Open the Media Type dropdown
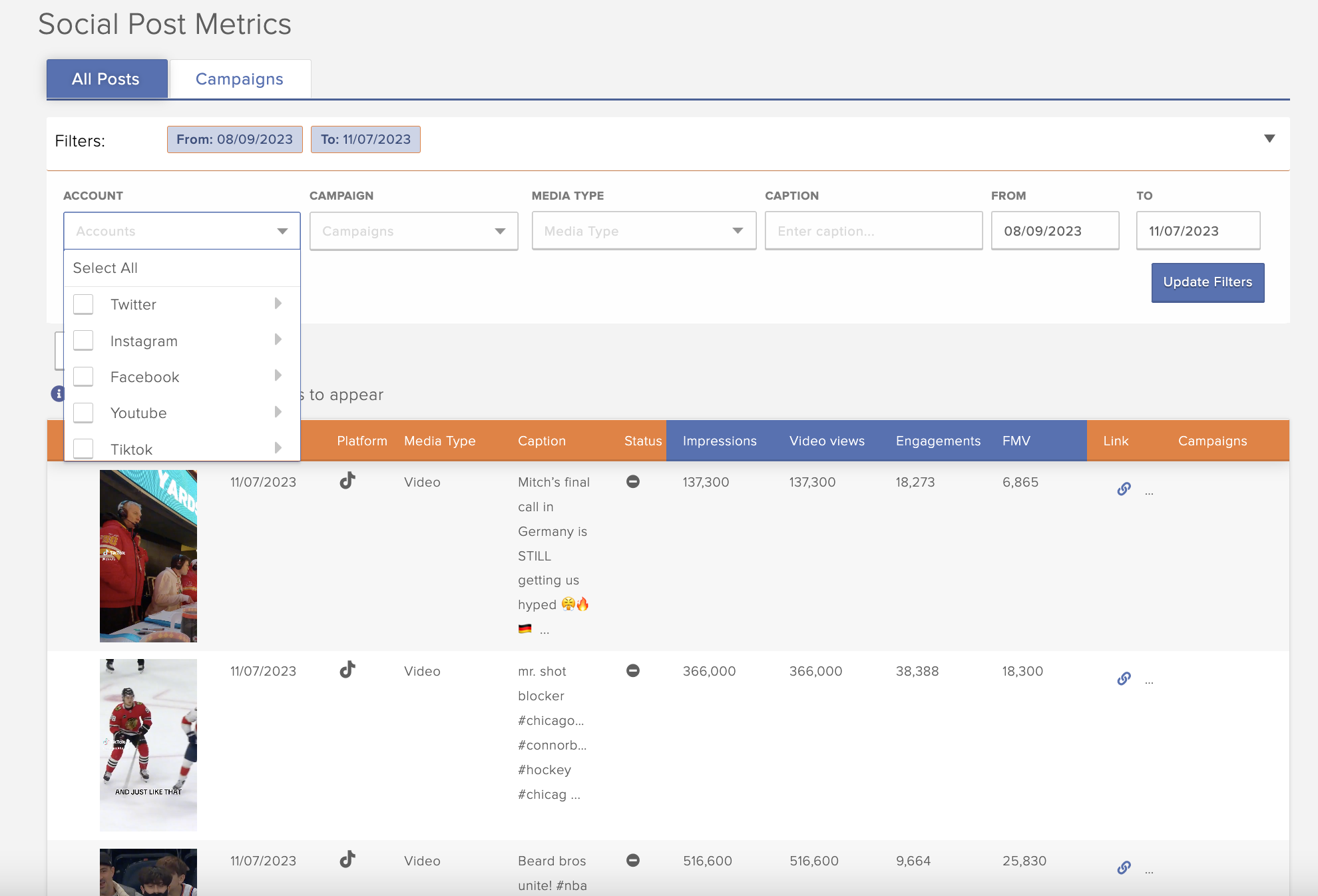 click(x=642, y=230)
